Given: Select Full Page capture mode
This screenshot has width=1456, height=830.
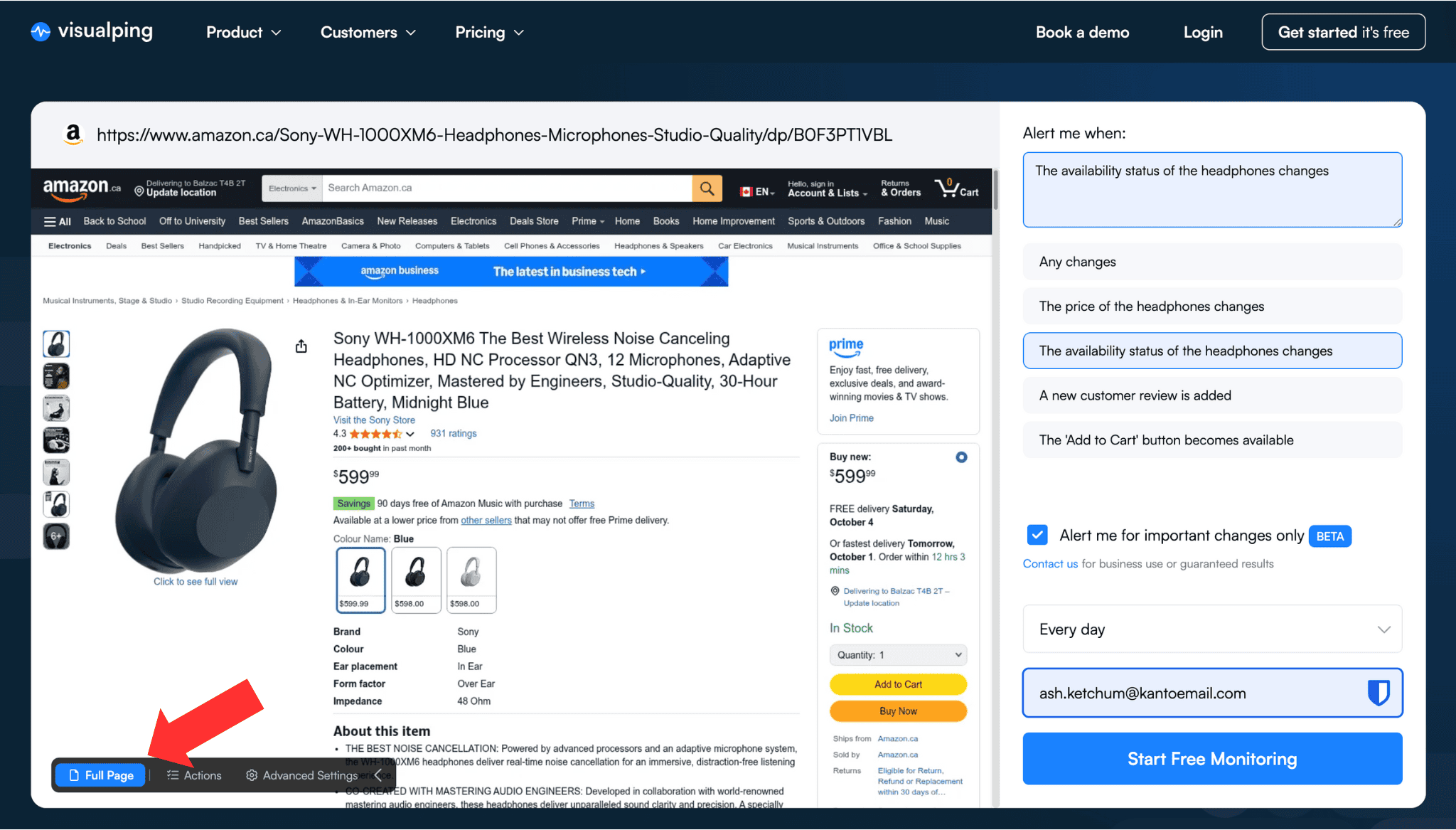Looking at the screenshot, I should click(x=102, y=775).
